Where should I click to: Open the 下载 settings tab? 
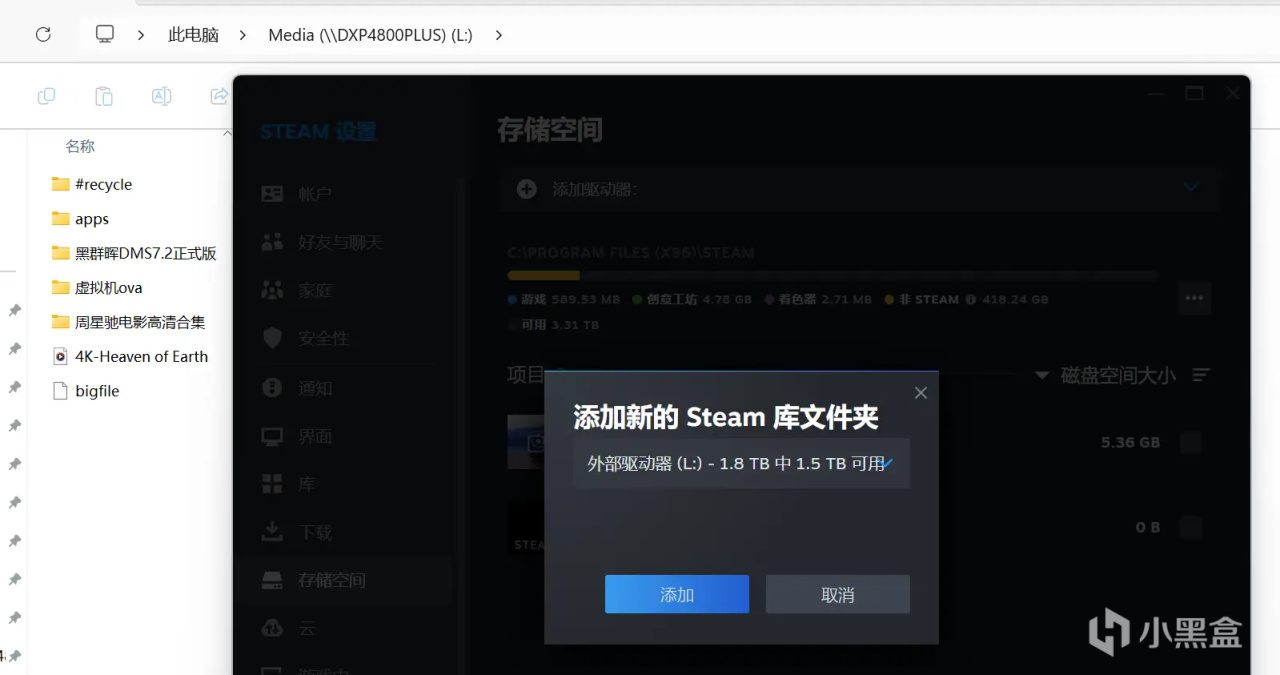point(345,532)
